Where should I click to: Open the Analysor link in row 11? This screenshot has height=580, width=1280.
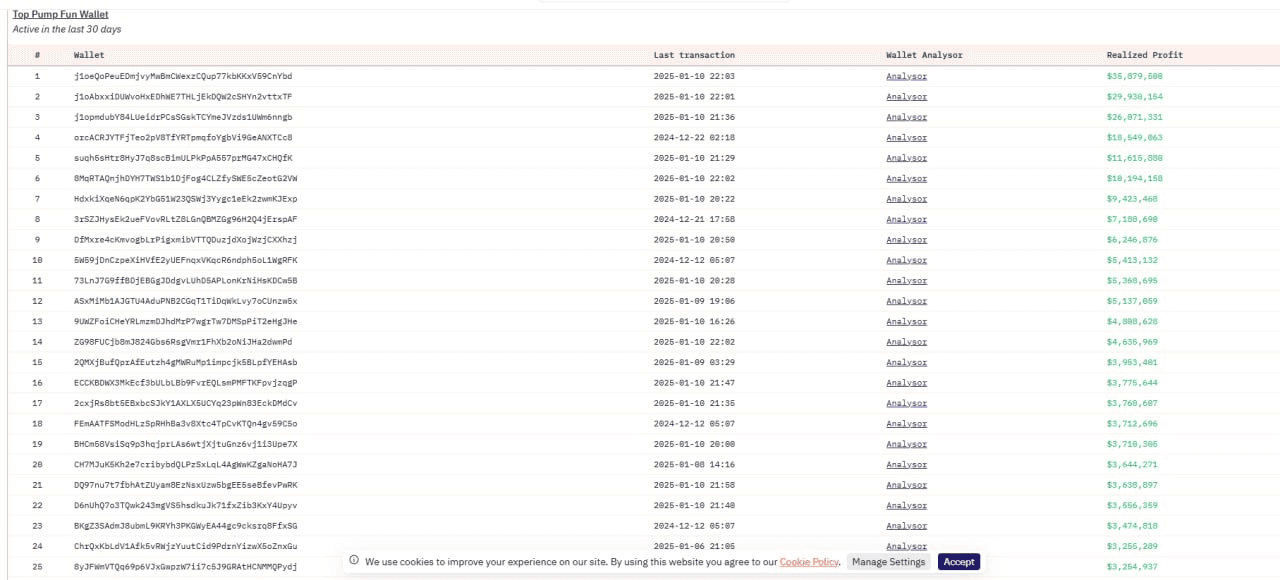tap(906, 281)
